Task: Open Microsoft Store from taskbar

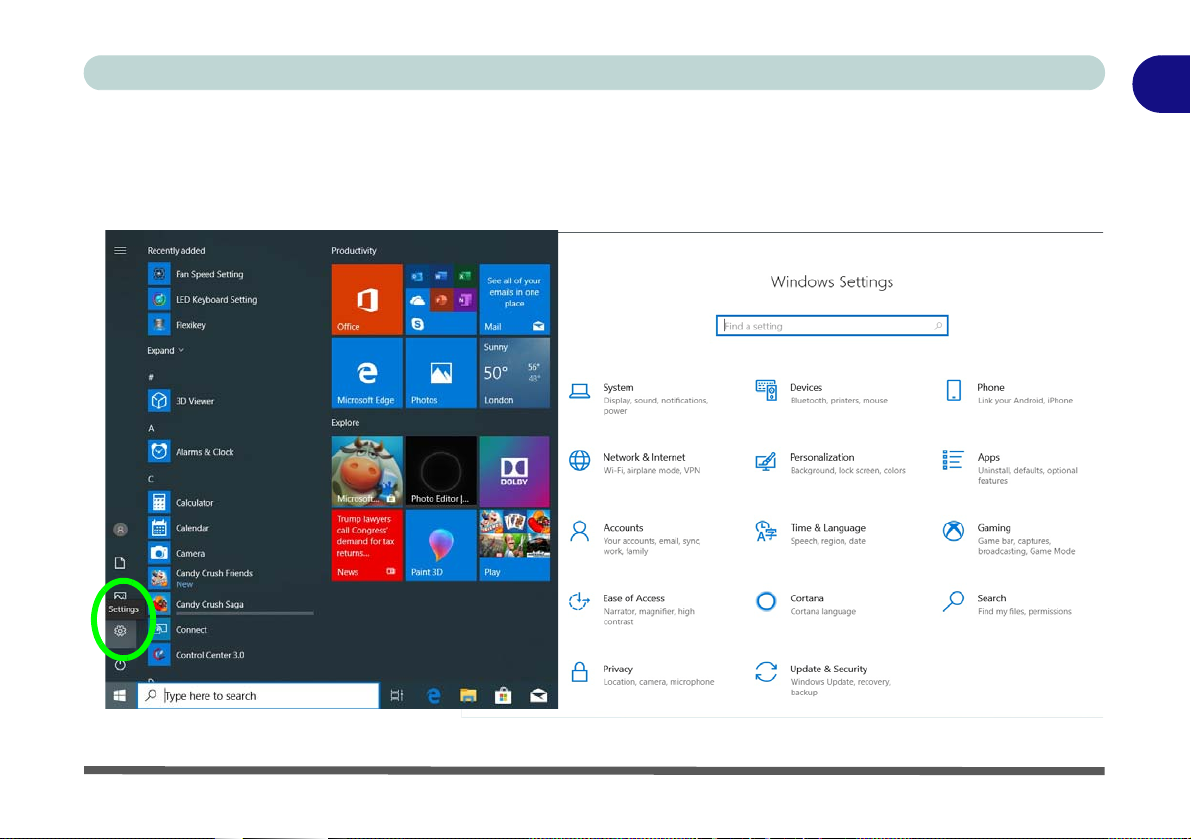Action: pos(503,695)
